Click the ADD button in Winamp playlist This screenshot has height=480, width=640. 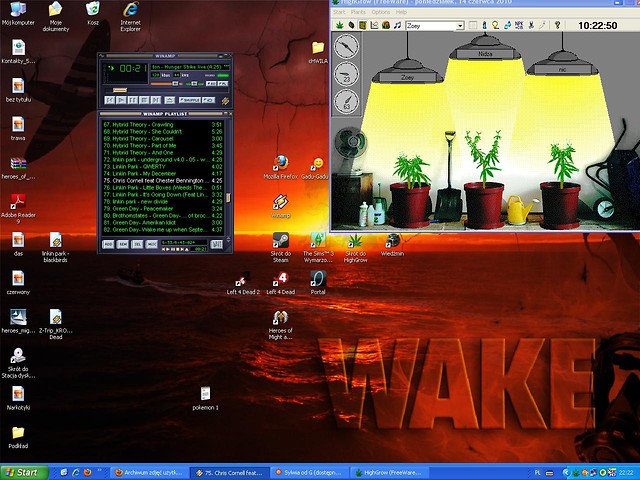tap(108, 244)
